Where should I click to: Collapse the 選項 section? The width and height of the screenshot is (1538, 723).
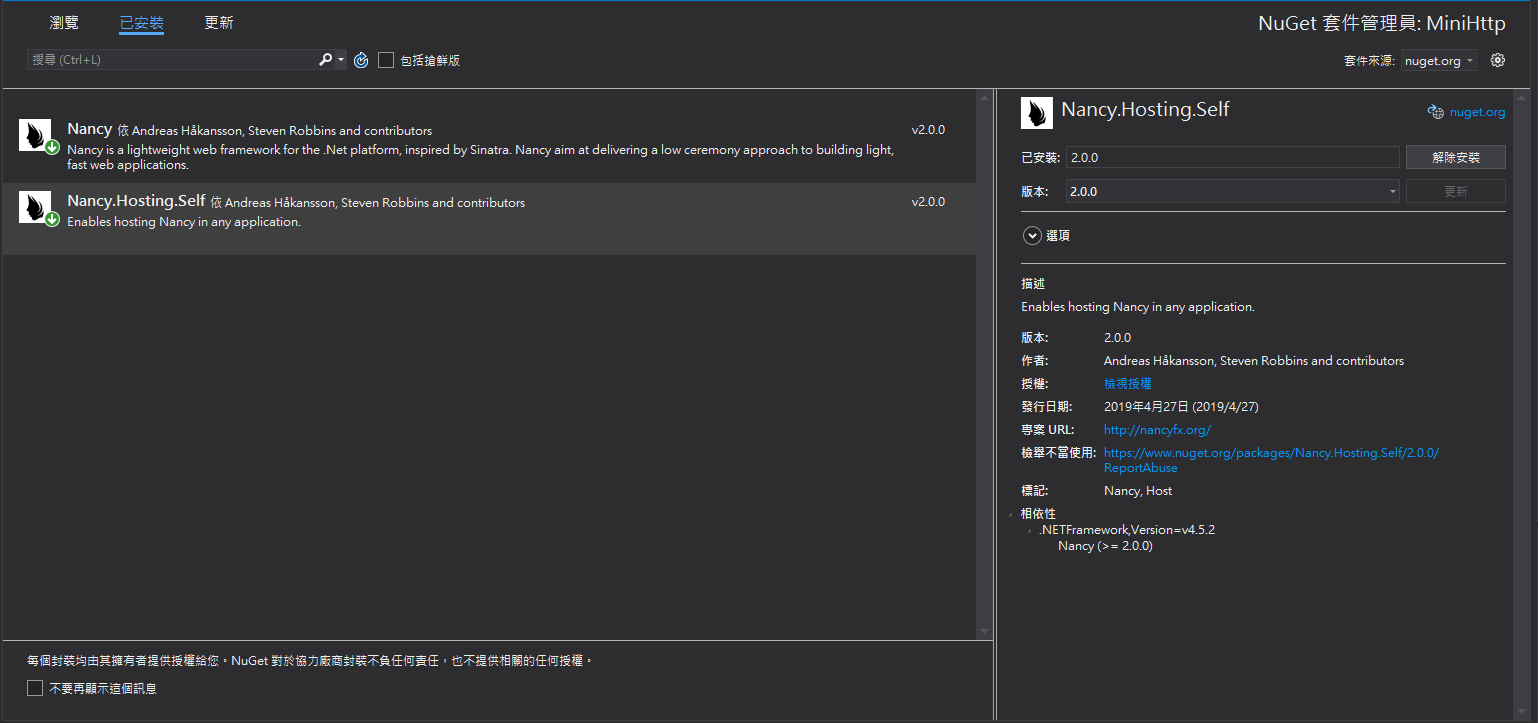pos(1032,235)
